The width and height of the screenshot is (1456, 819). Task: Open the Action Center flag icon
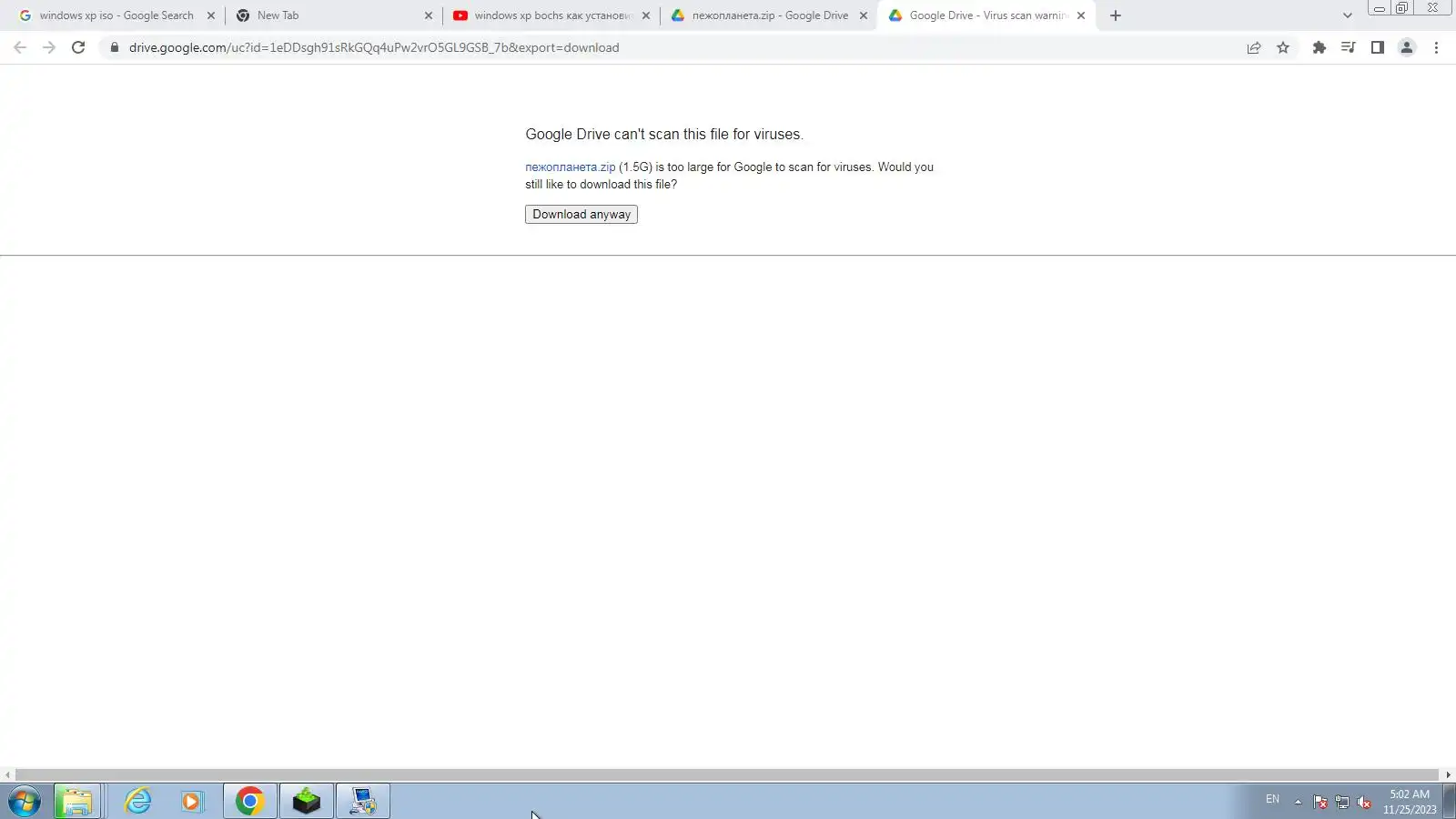(1320, 802)
